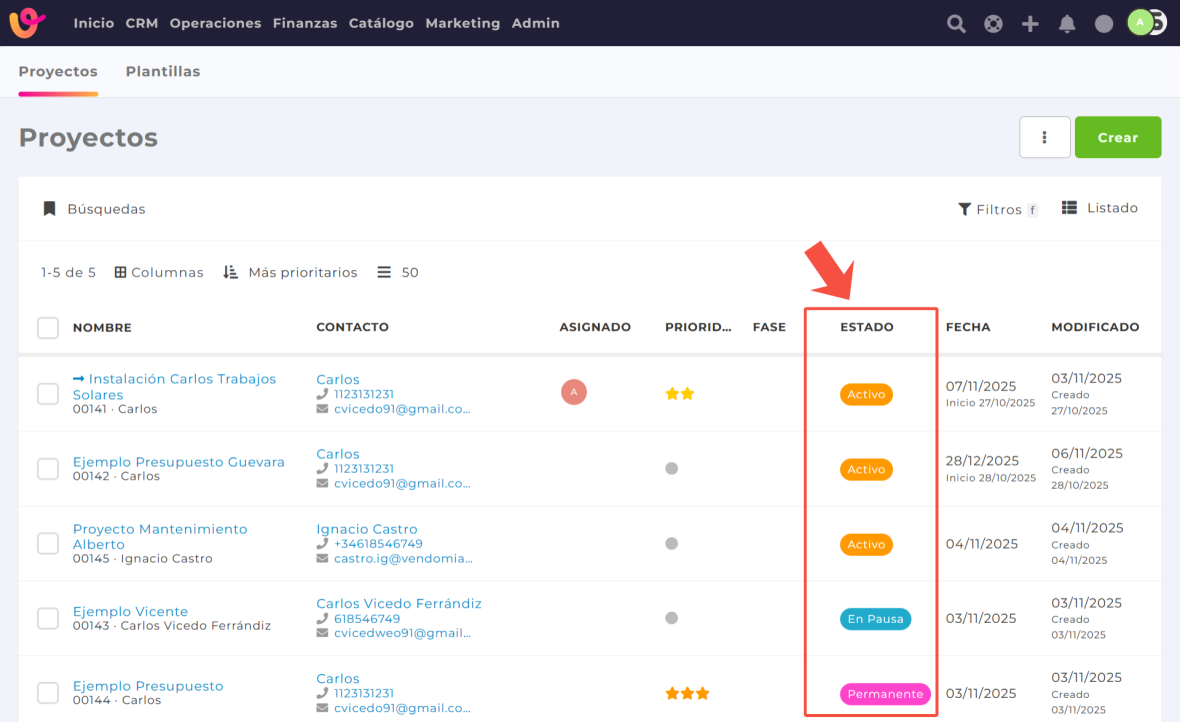Click the pink Permanente status badge
Screen dimensions: 1180x722
click(885, 694)
